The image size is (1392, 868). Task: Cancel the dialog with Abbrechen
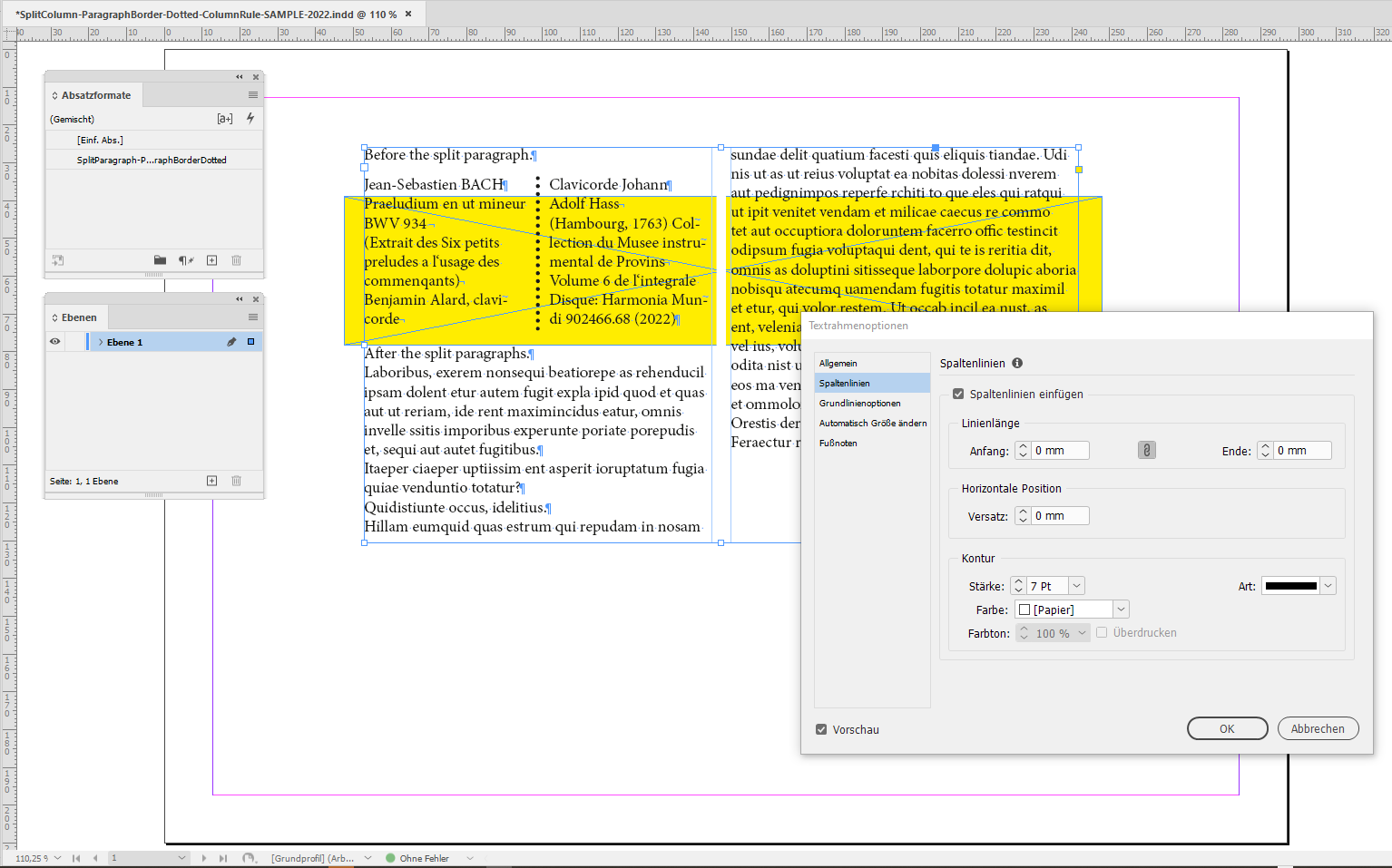[1318, 728]
